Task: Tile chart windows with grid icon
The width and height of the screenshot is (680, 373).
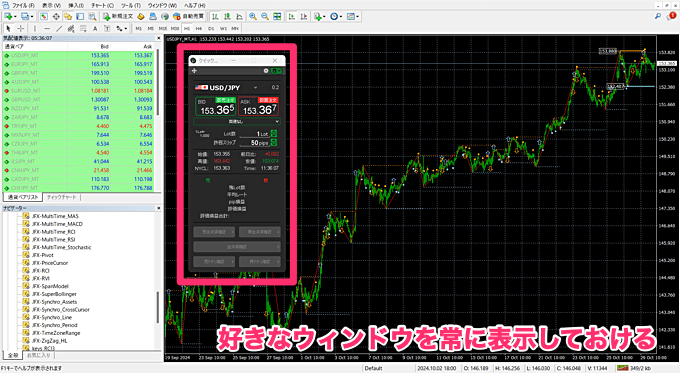Action: tap(277, 16)
